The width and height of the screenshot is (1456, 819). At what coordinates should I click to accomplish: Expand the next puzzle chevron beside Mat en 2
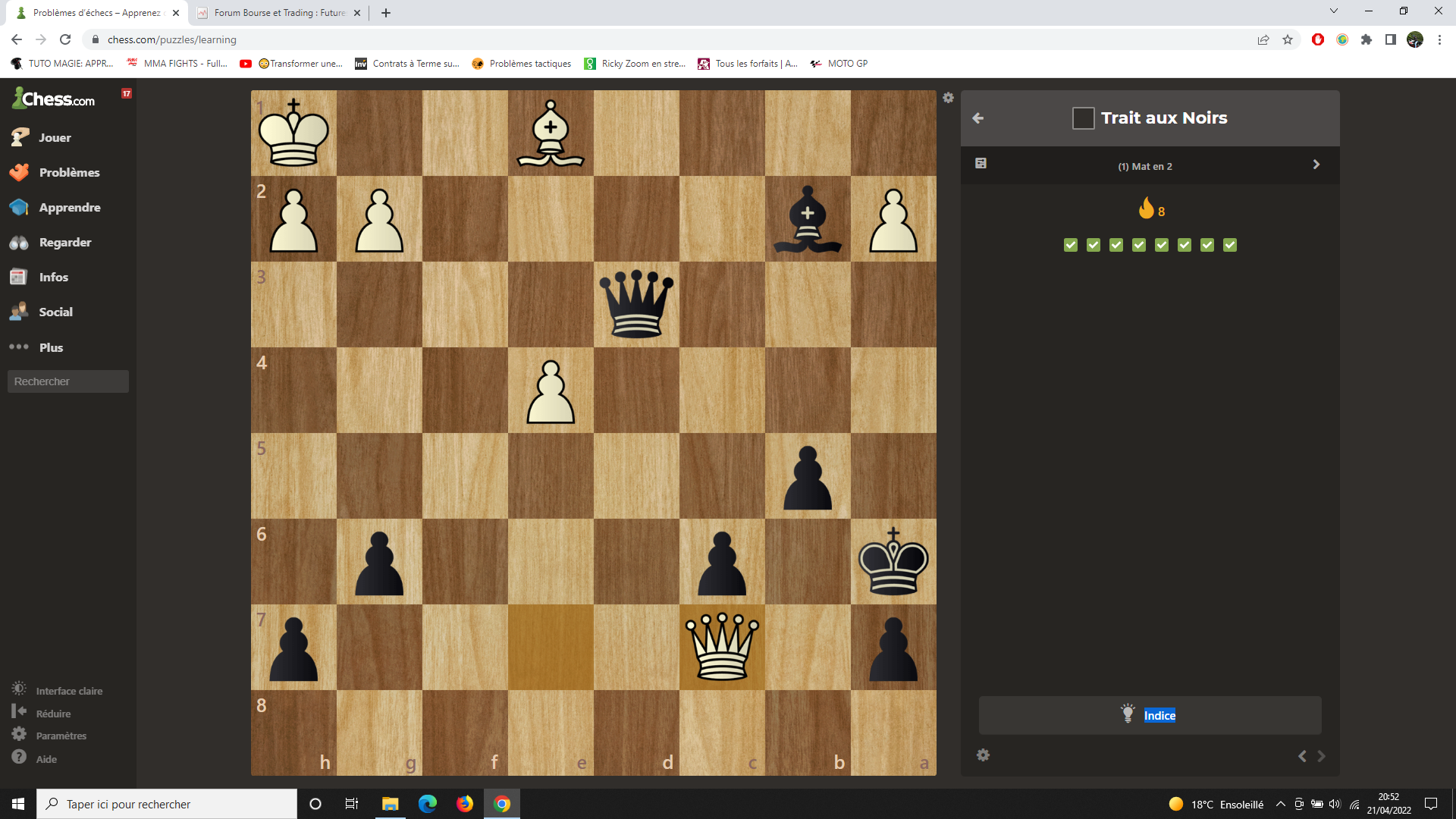click(x=1316, y=165)
